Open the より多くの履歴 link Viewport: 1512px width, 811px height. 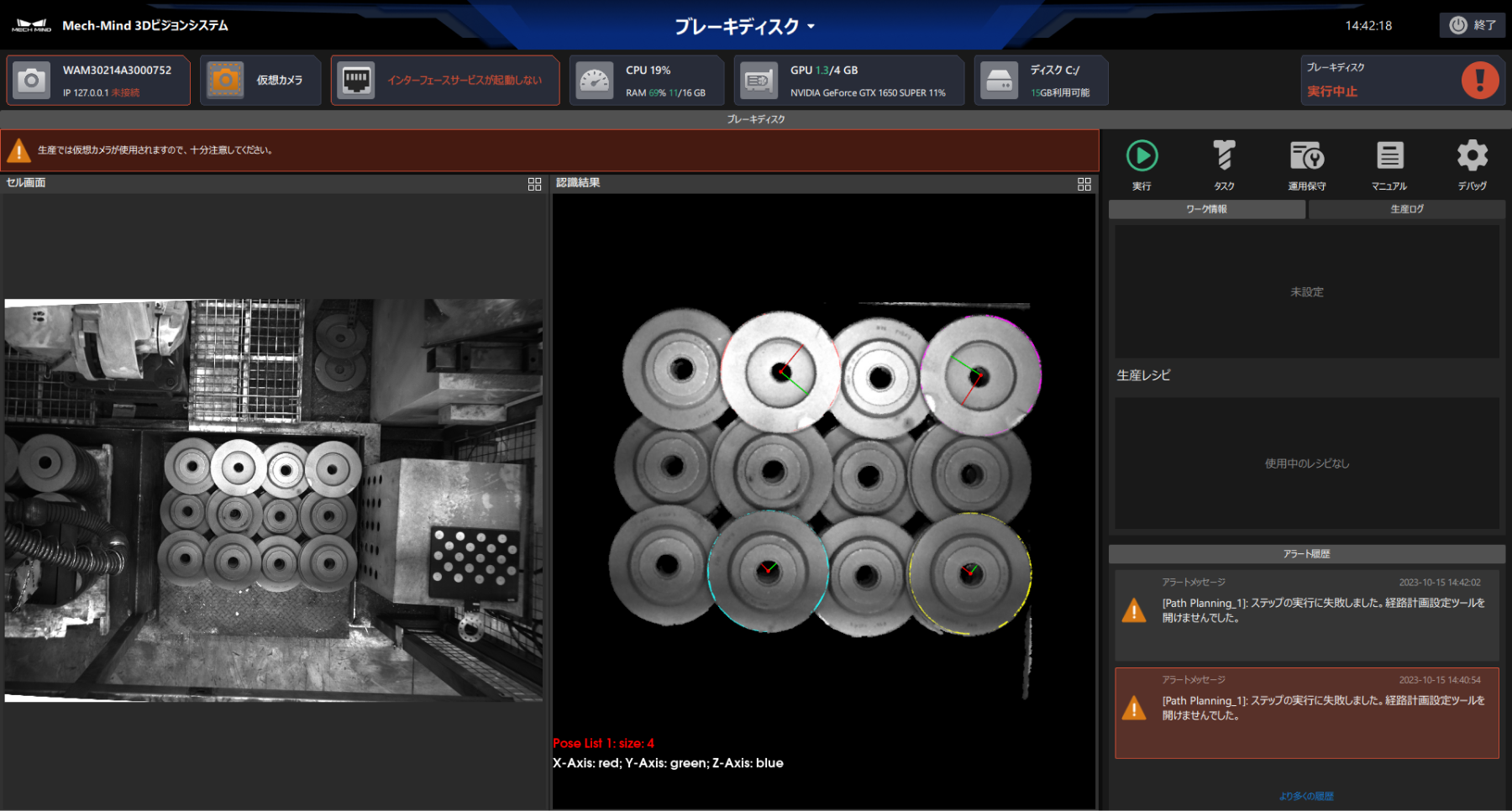(x=1306, y=796)
